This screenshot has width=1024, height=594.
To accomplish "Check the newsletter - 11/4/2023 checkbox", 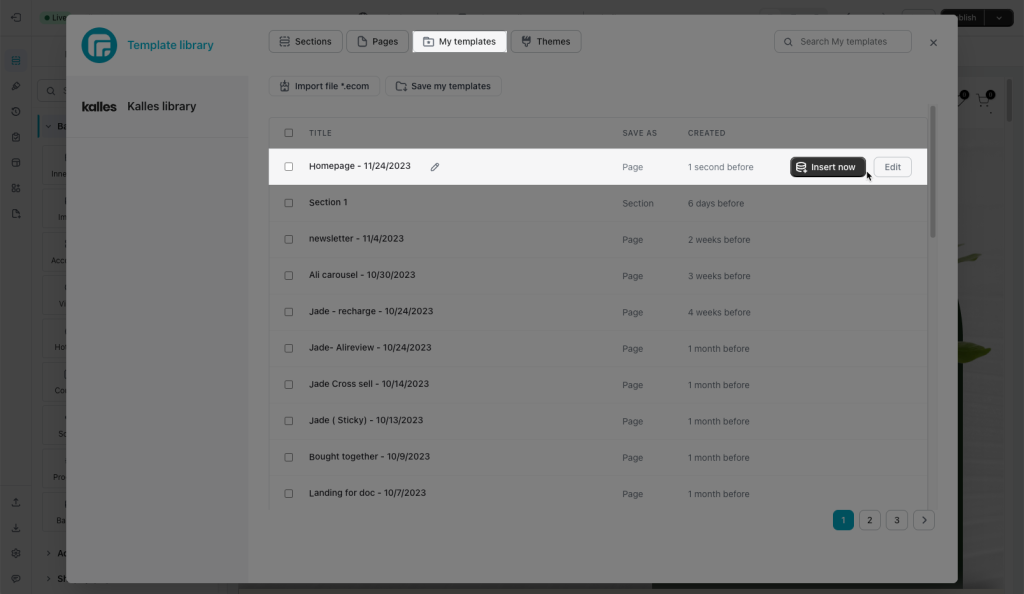I will 289,240.
